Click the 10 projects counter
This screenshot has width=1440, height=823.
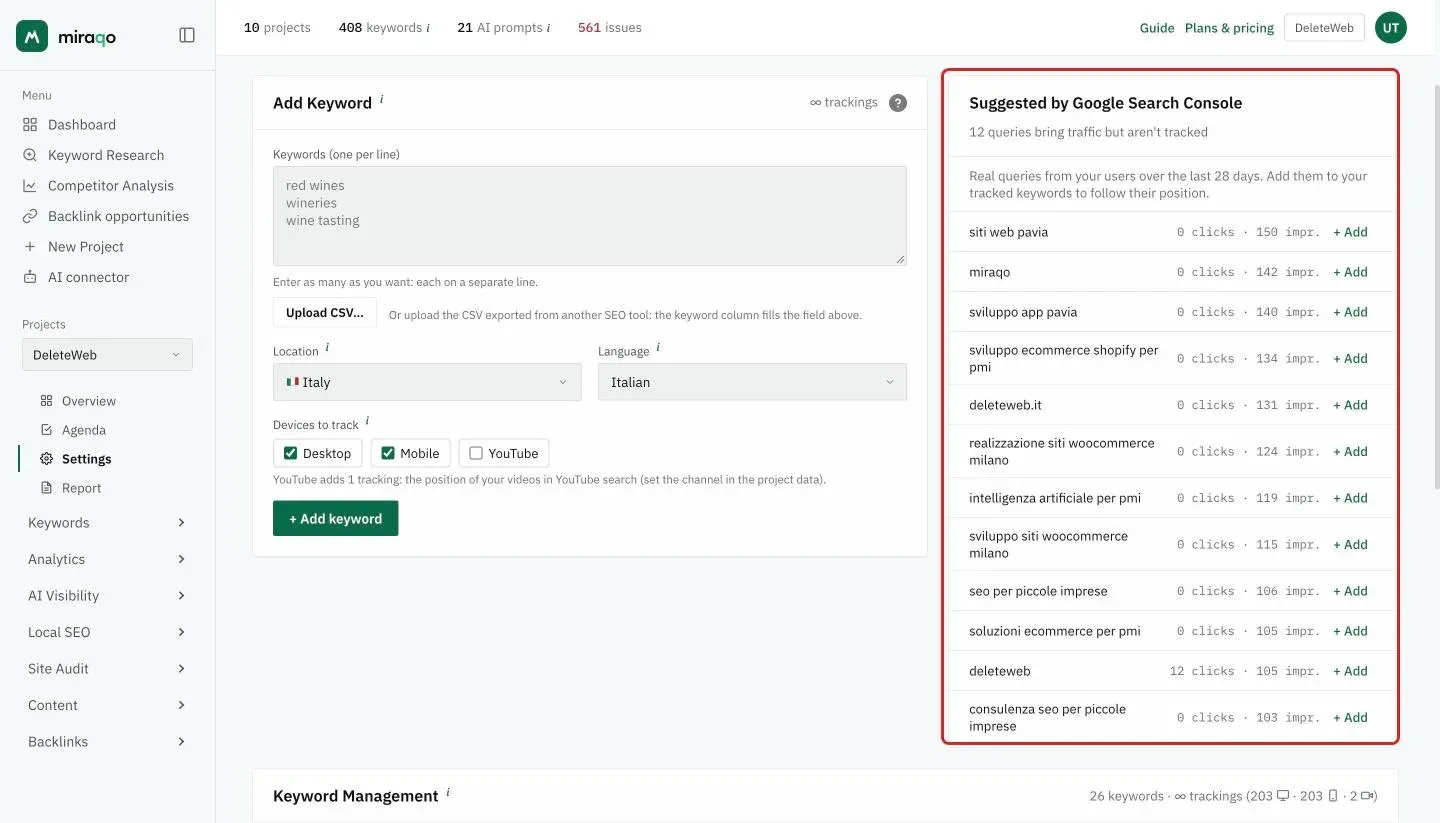click(x=277, y=28)
